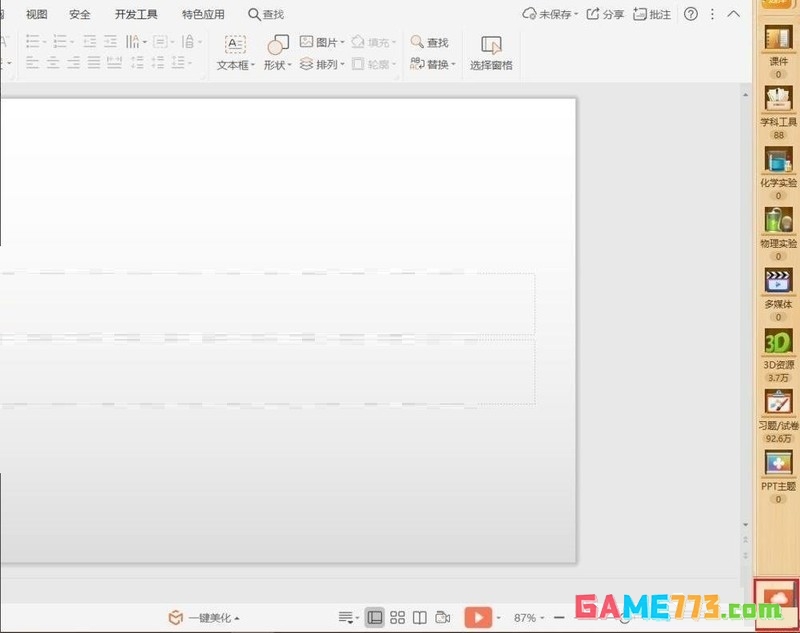Screen dimensions: 800x633
Task: Start slideshow with the orange play button
Action: tap(478, 618)
